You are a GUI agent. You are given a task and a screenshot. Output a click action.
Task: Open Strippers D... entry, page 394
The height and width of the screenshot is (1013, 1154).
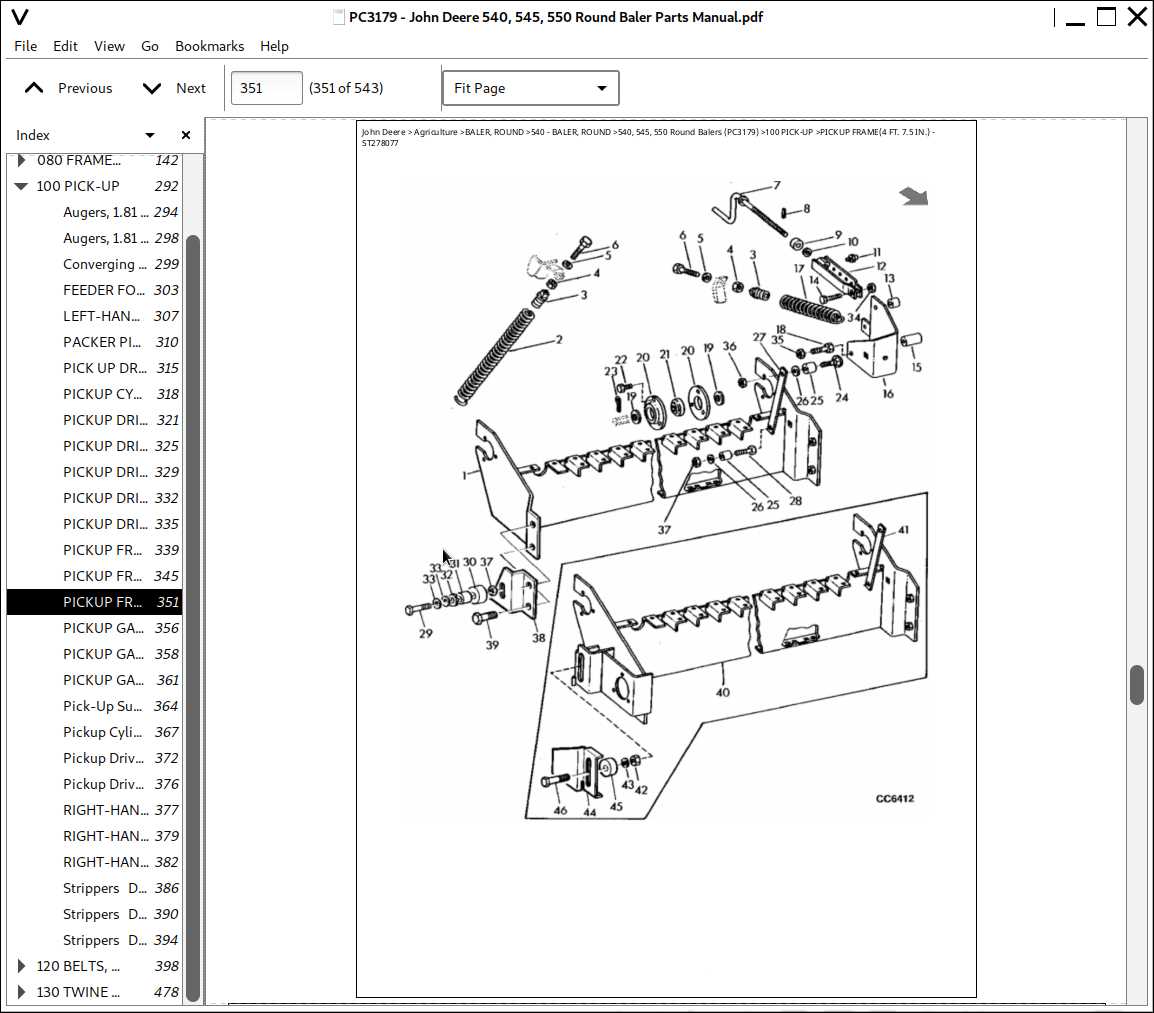pyautogui.click(x=94, y=940)
